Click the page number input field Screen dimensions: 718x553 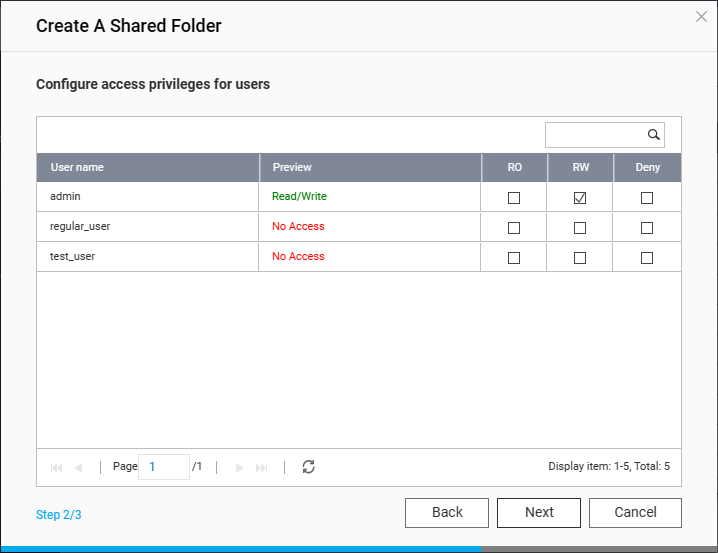coord(164,467)
